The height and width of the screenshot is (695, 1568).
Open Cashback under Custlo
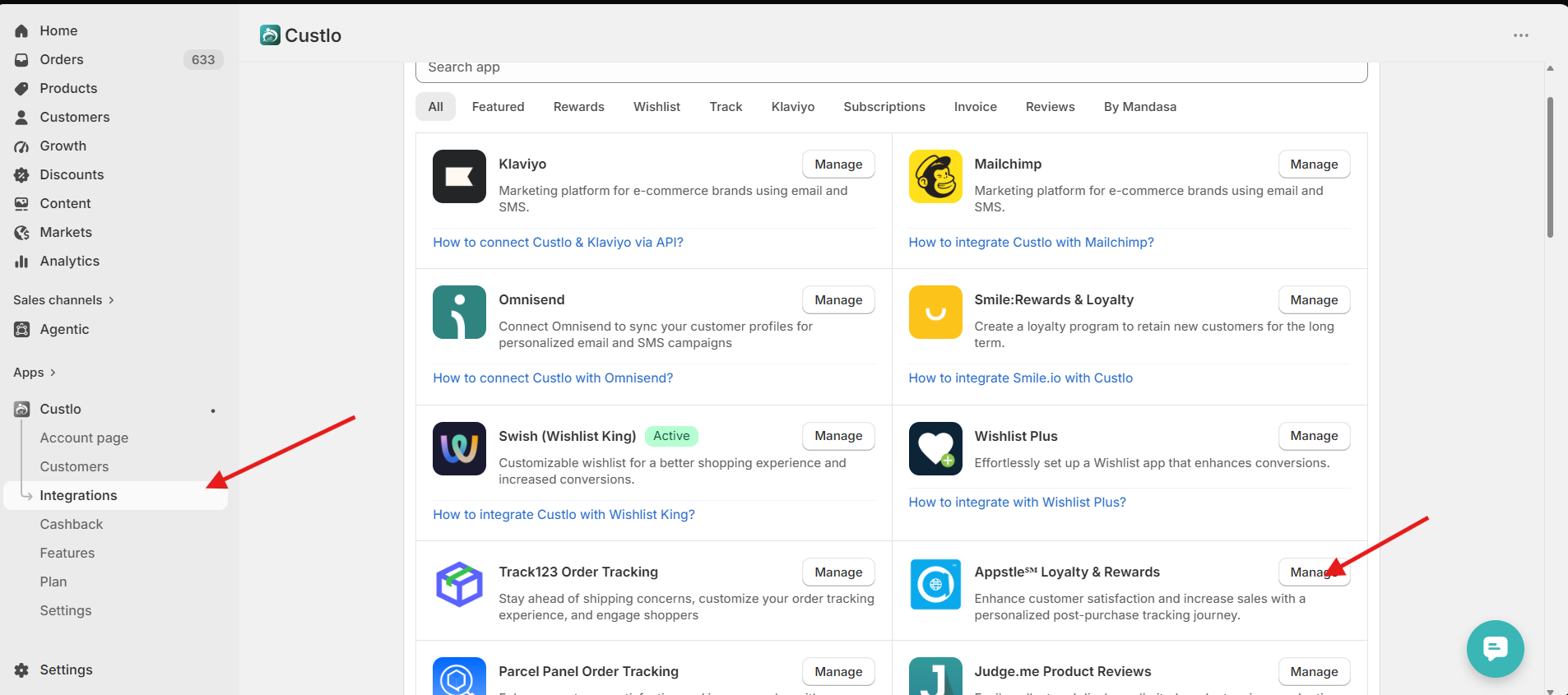click(72, 524)
